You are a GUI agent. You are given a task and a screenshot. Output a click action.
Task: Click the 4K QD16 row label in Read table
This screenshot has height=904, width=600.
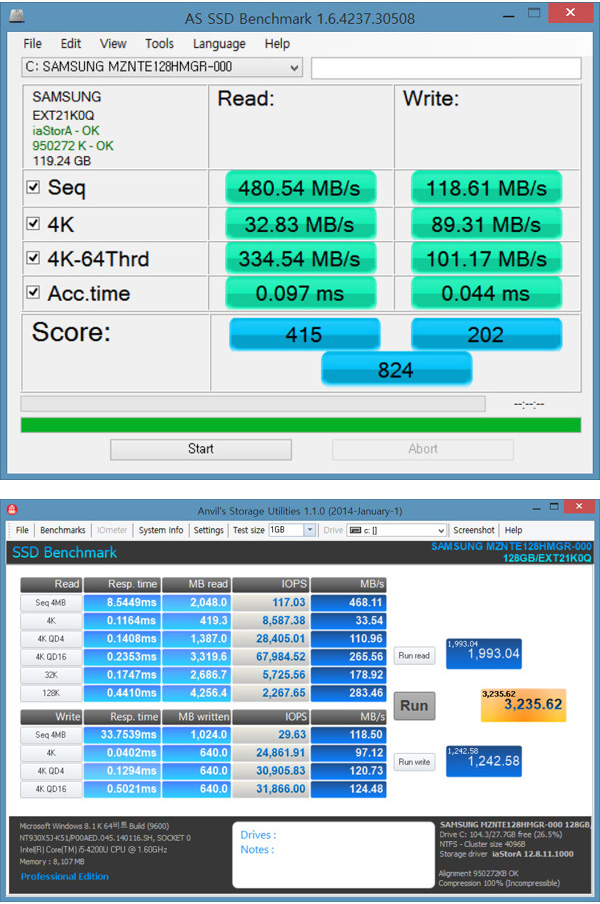[51, 657]
